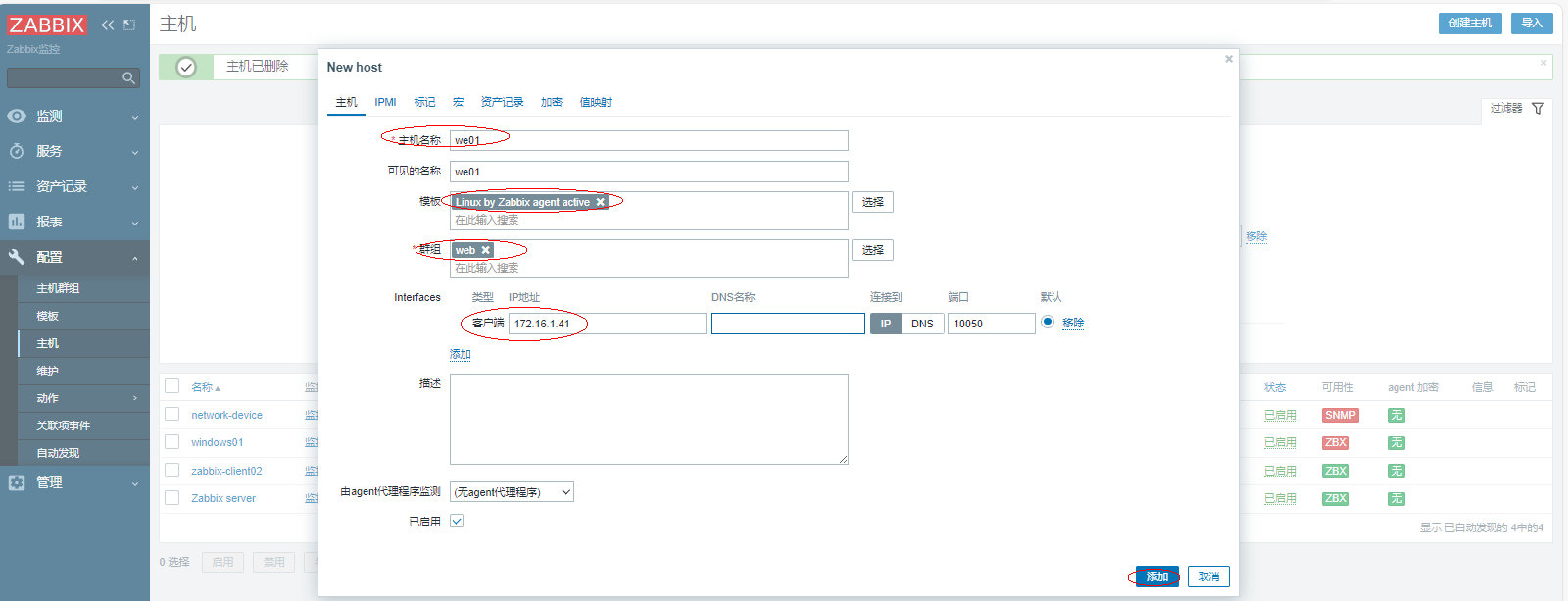Select the default interface radio button
The image size is (1568, 601).
click(x=1048, y=322)
